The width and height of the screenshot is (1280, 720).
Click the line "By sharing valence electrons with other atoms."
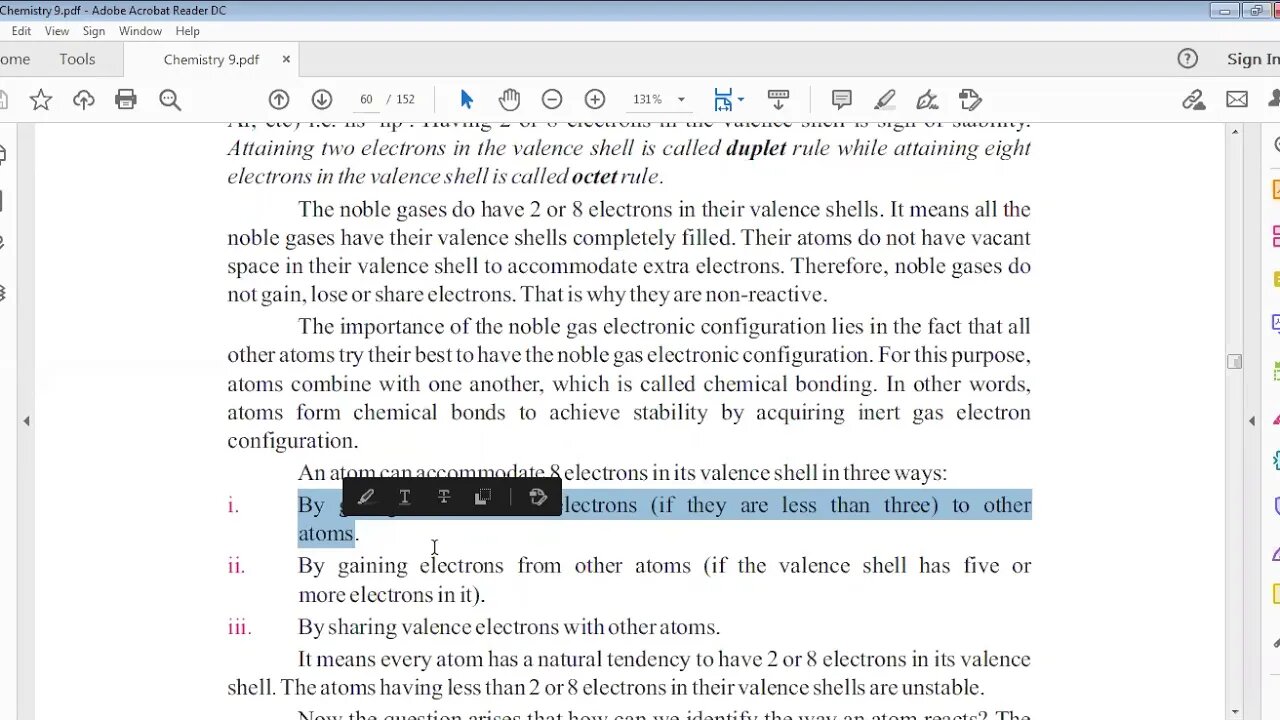pos(509,627)
